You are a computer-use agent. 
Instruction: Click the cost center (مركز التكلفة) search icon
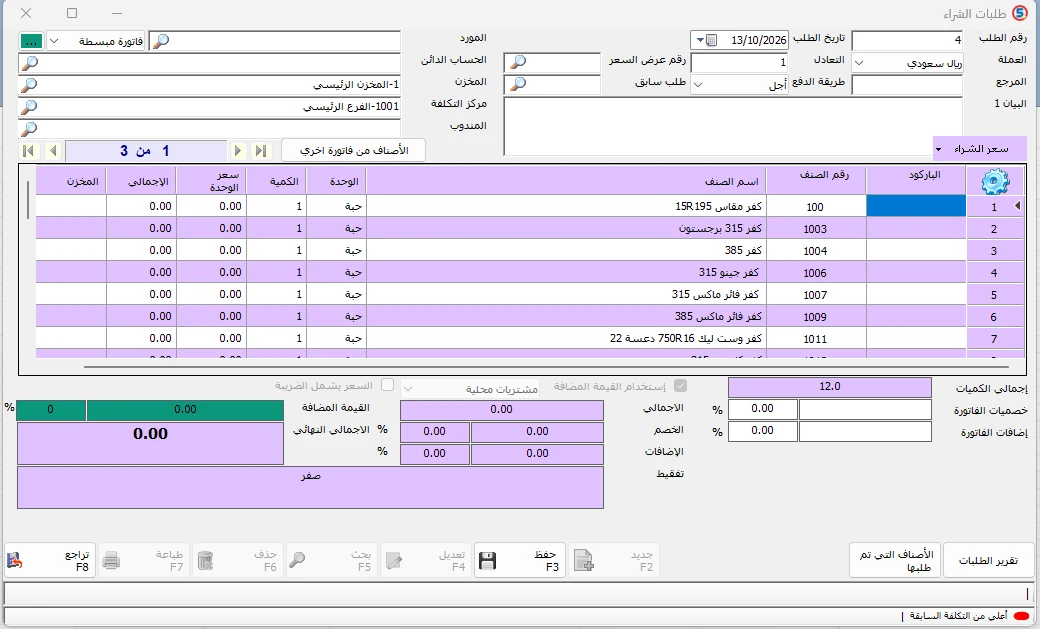(x=30, y=107)
